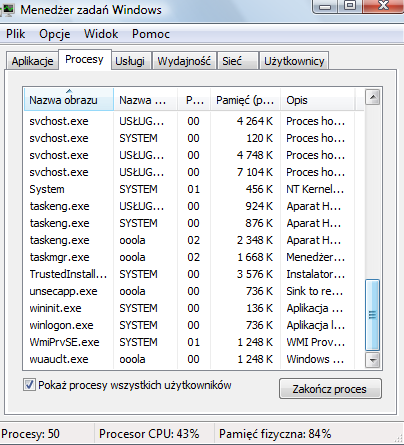This screenshot has height=445, width=404.
Task: Click the Zakończ proces button
Action: [330, 389]
